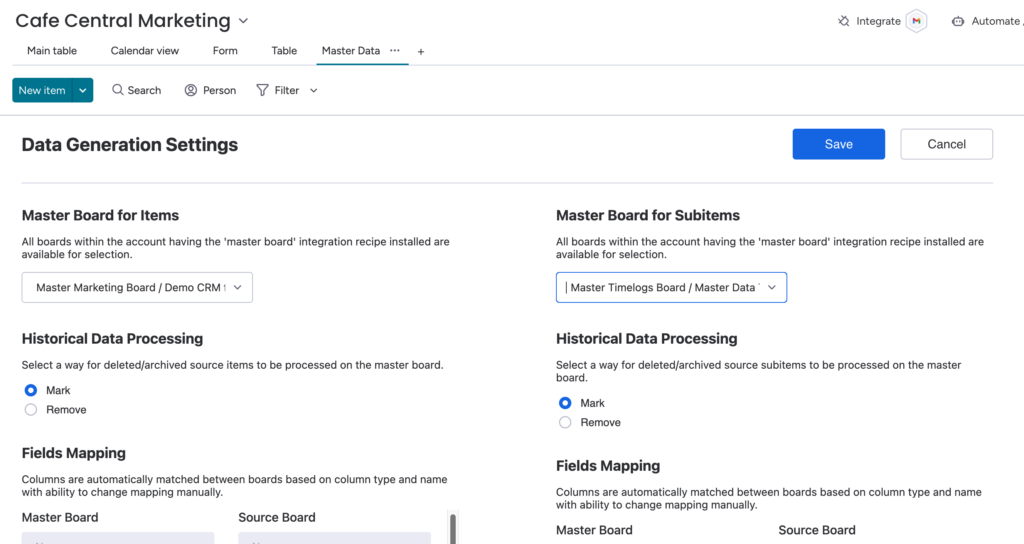Click the Filter funnel icon

coord(263,90)
